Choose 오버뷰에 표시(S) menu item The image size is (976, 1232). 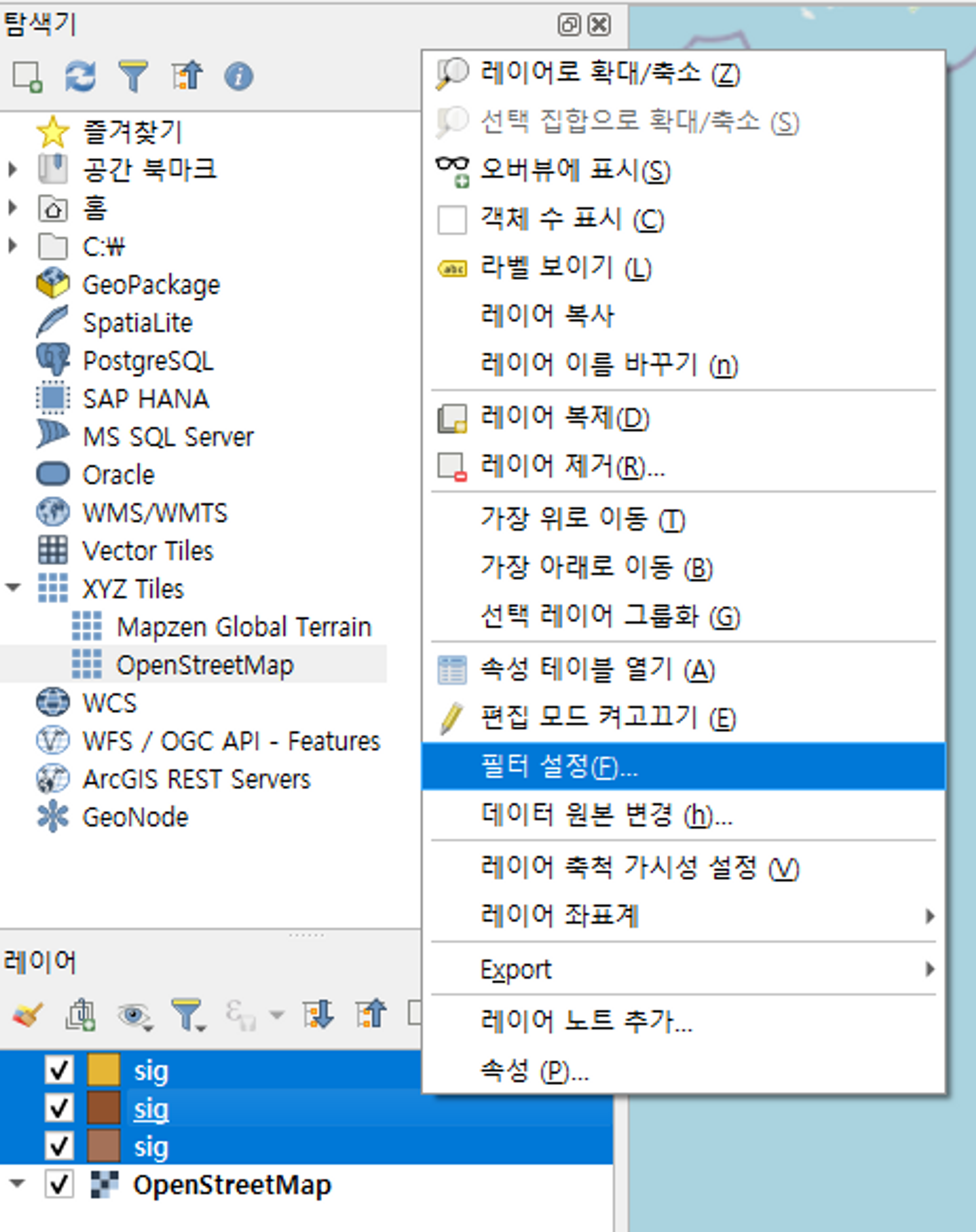(683, 170)
